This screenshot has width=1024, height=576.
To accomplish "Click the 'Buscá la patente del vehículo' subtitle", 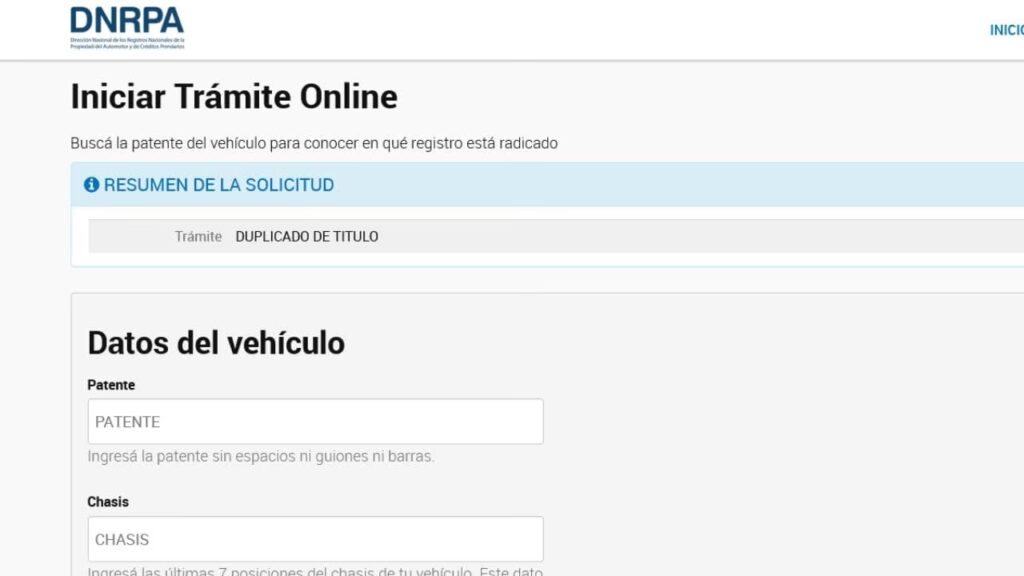I will (x=314, y=143).
